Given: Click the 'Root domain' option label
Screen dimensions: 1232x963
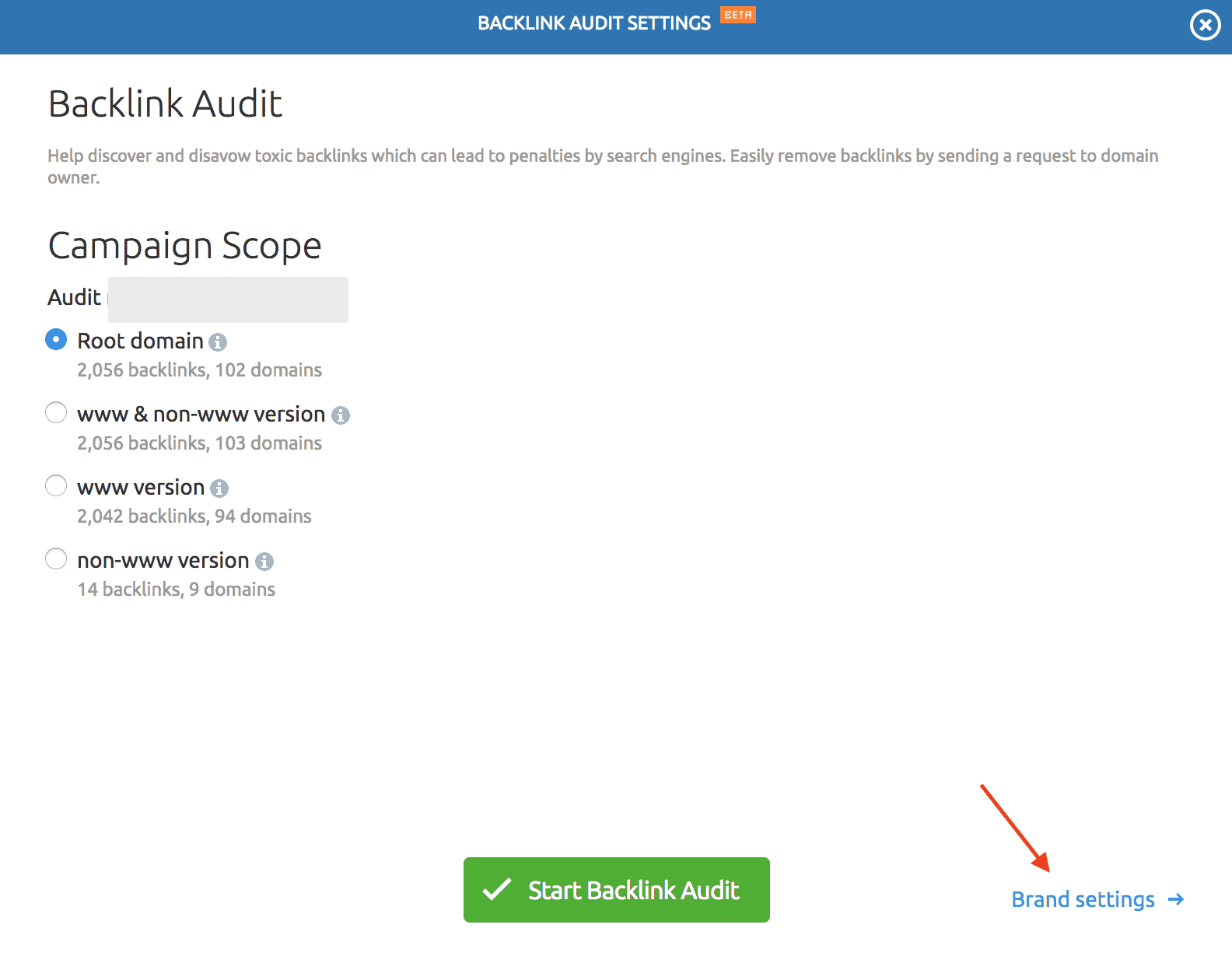Looking at the screenshot, I should pos(140,341).
